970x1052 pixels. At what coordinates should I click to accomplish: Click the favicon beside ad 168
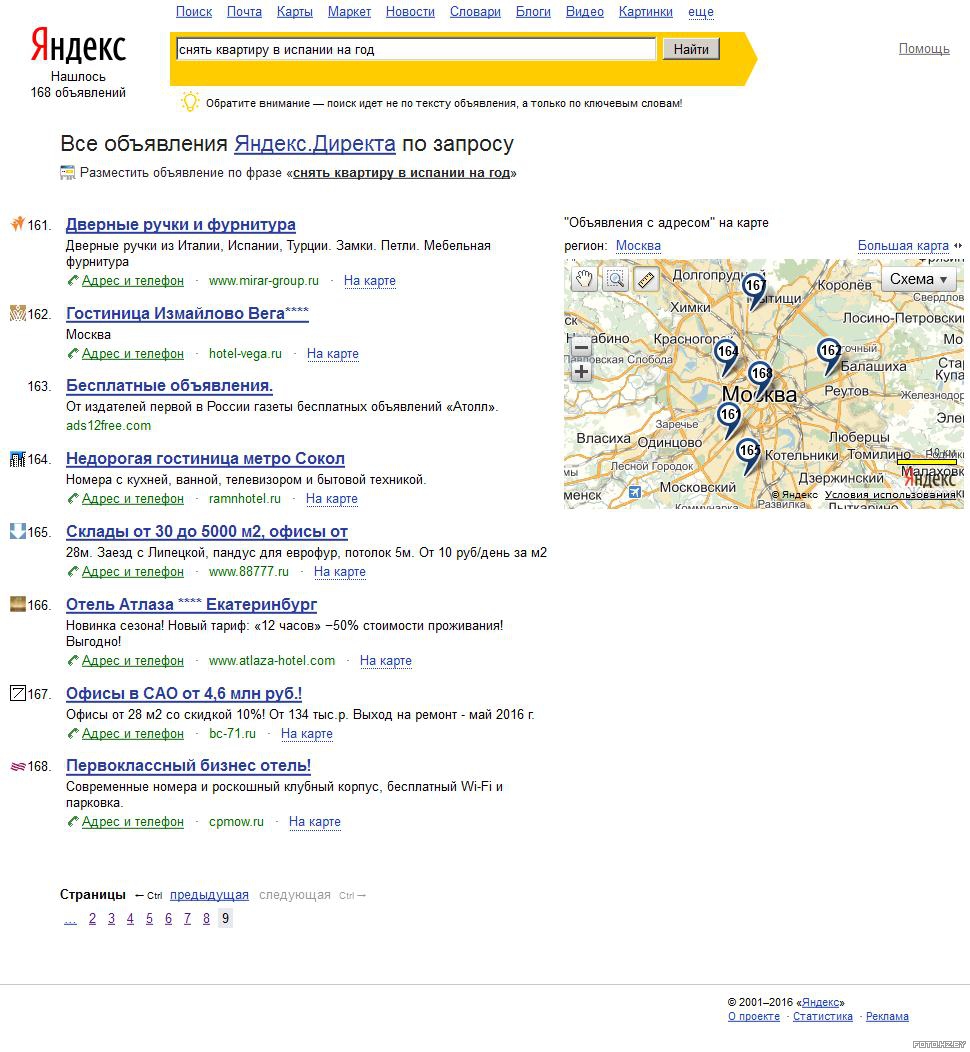17,766
